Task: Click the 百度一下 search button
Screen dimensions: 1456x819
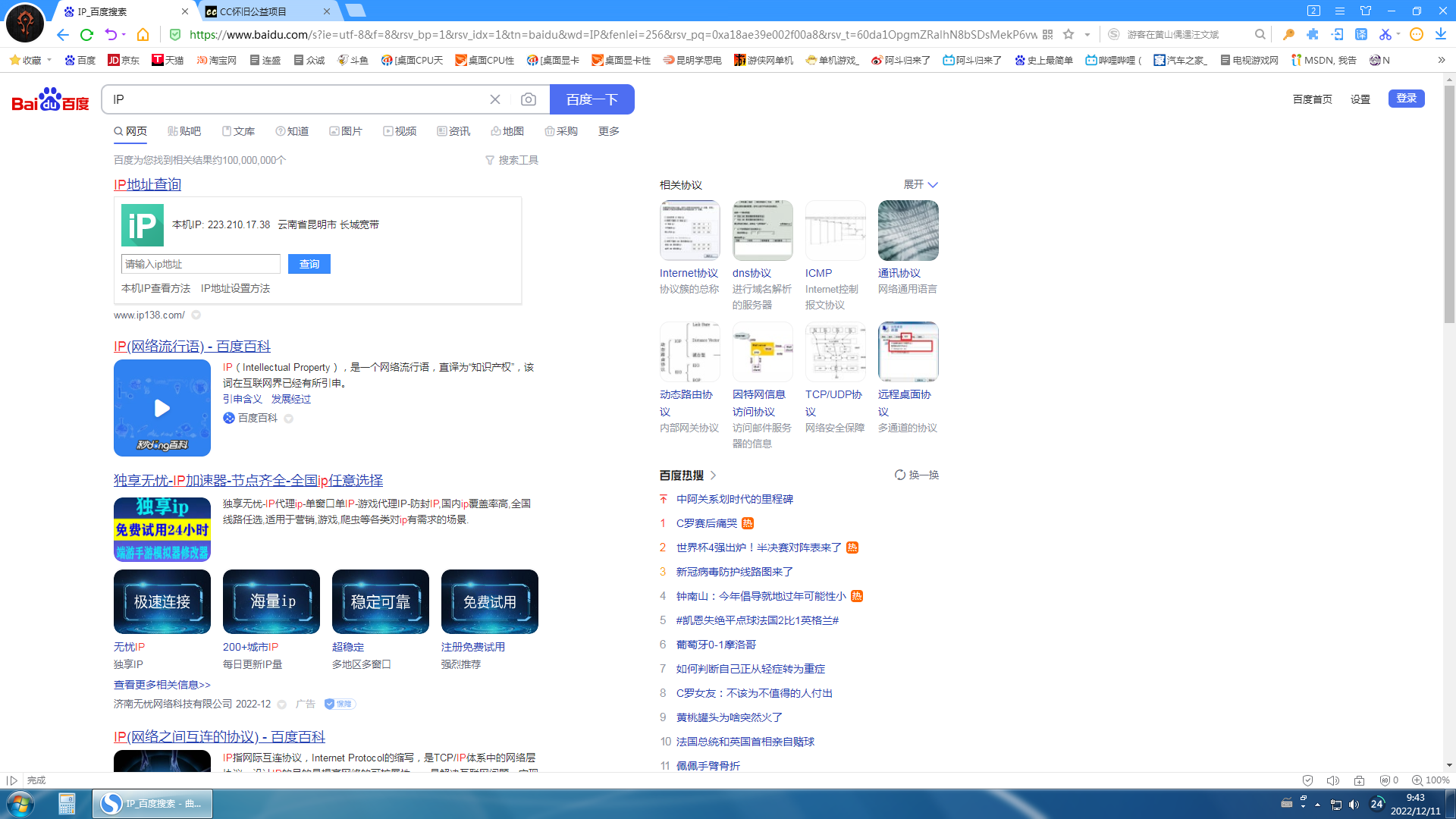Action: pyautogui.click(x=591, y=99)
